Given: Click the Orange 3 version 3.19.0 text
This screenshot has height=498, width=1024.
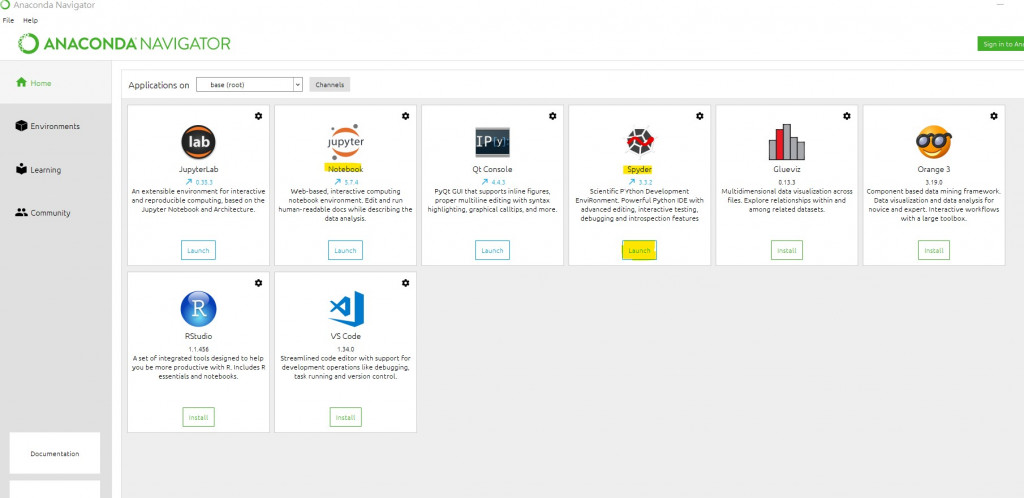Looking at the screenshot, I should (934, 182).
